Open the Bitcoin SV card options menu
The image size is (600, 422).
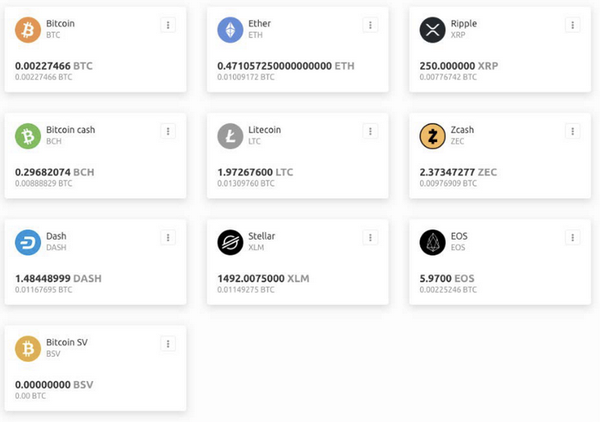coord(168,343)
